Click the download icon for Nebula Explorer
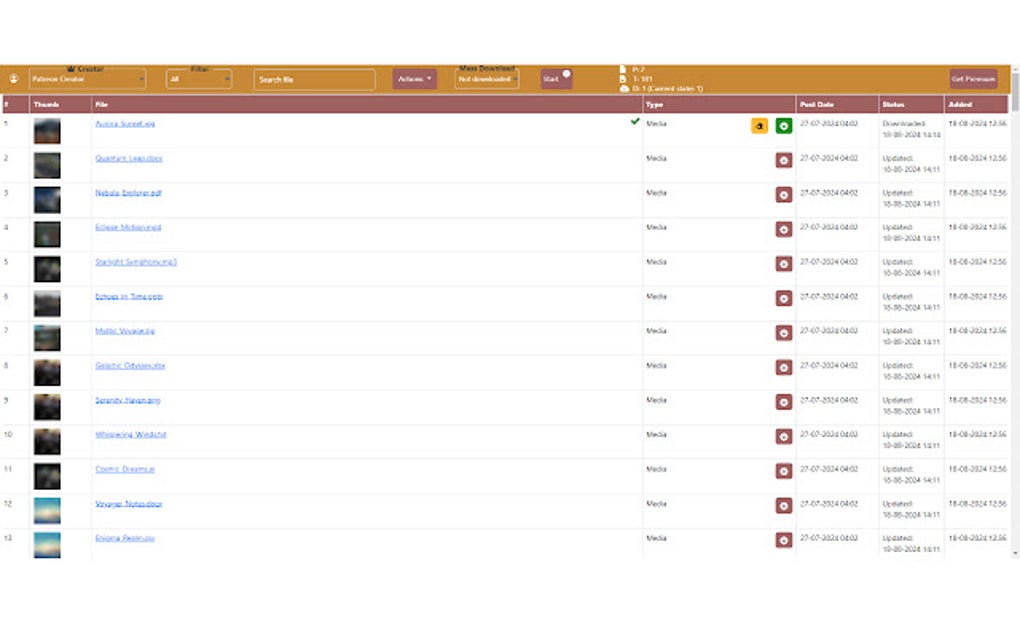 coord(784,194)
